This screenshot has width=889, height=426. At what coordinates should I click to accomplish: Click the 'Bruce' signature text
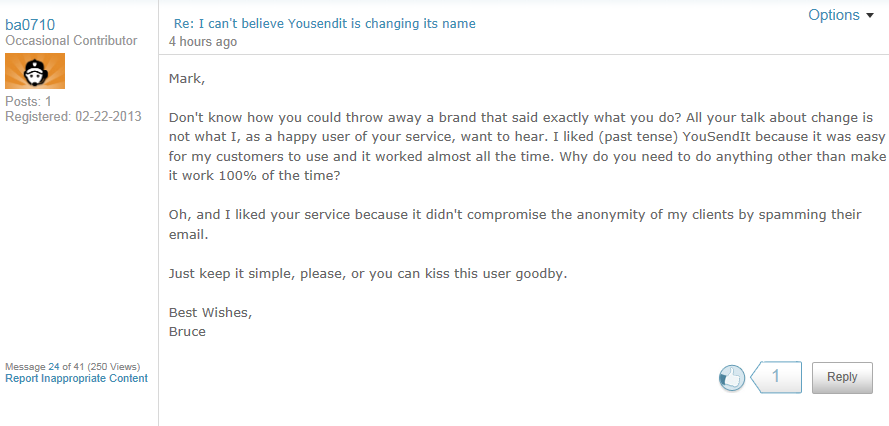tap(187, 331)
